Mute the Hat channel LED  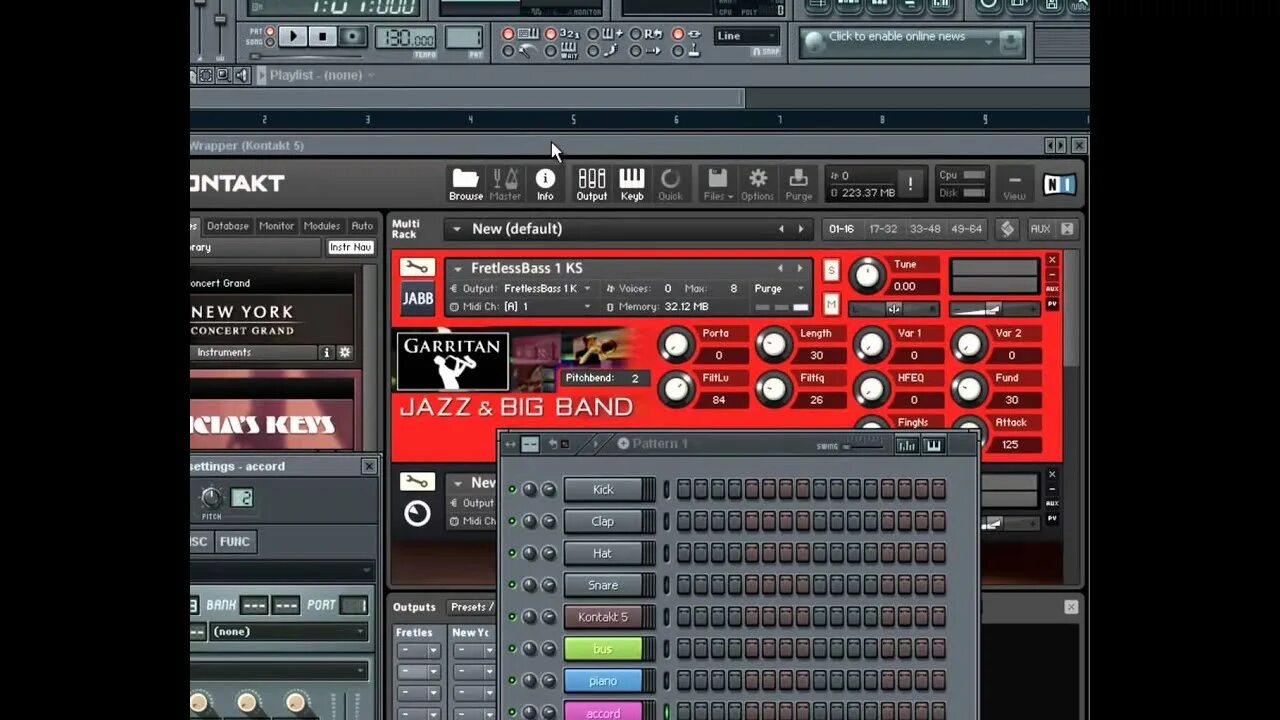[x=513, y=553]
